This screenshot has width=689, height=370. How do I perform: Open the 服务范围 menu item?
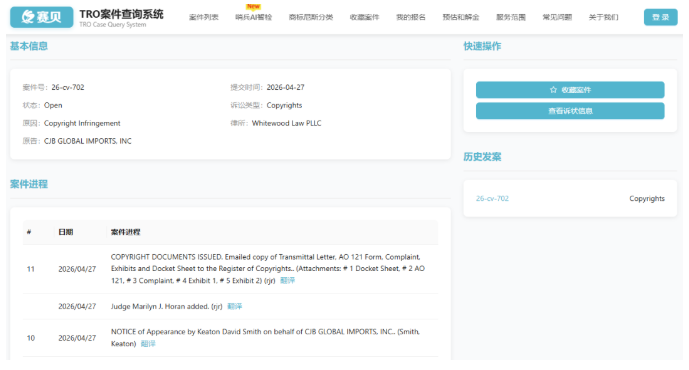tap(511, 17)
